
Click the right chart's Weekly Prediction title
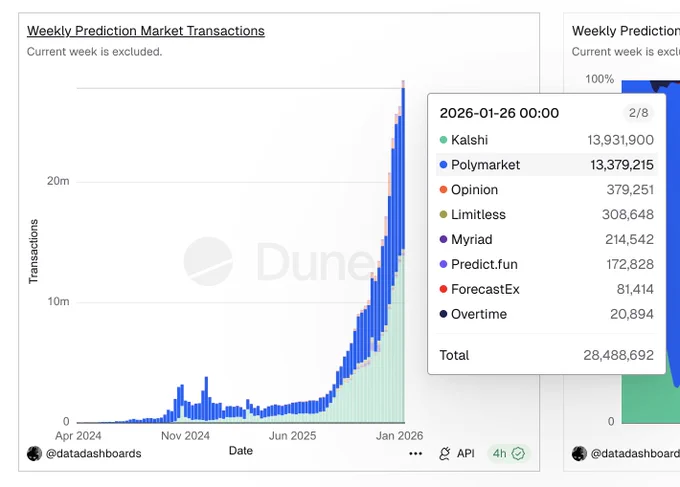click(x=626, y=31)
